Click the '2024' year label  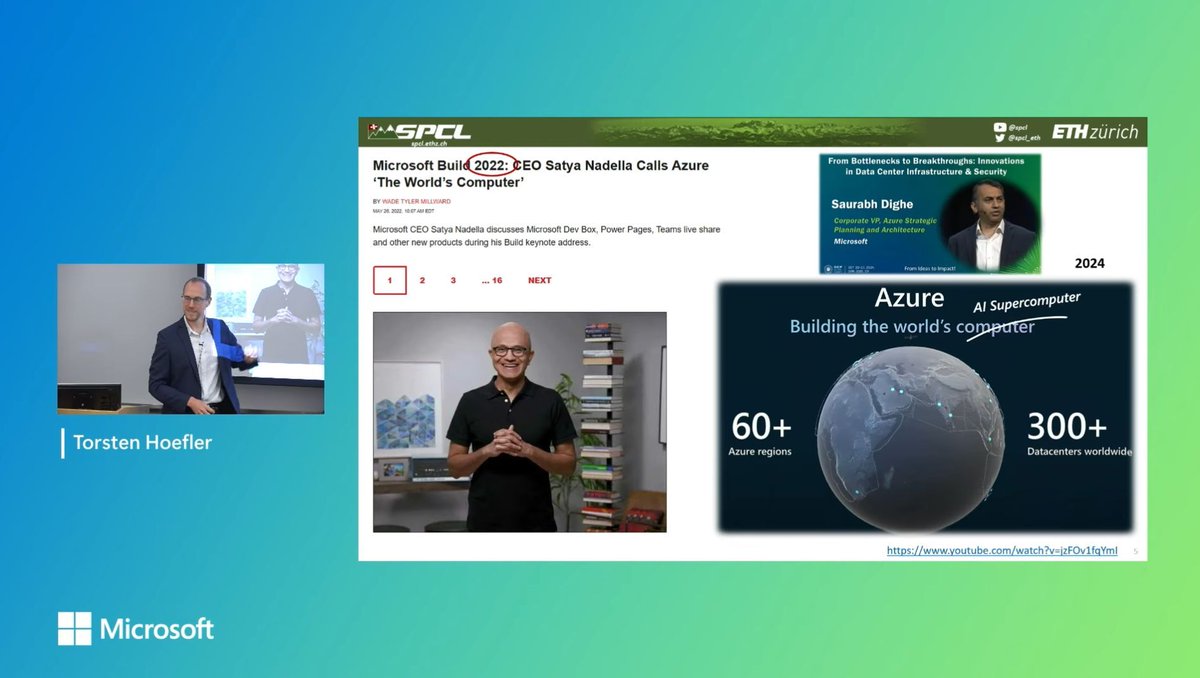tap(1090, 264)
